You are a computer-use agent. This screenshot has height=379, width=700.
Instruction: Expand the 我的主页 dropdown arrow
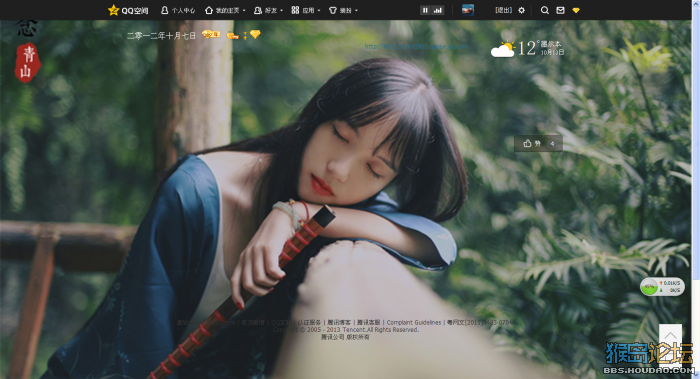[x=244, y=11]
